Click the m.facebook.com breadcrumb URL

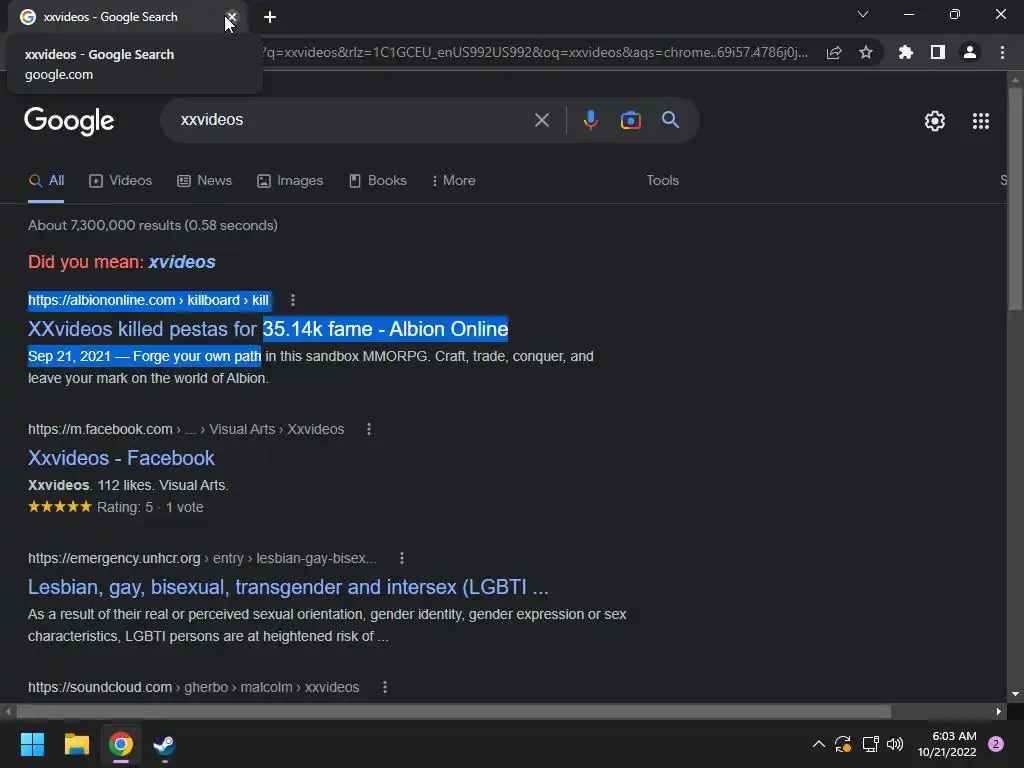pos(186,429)
